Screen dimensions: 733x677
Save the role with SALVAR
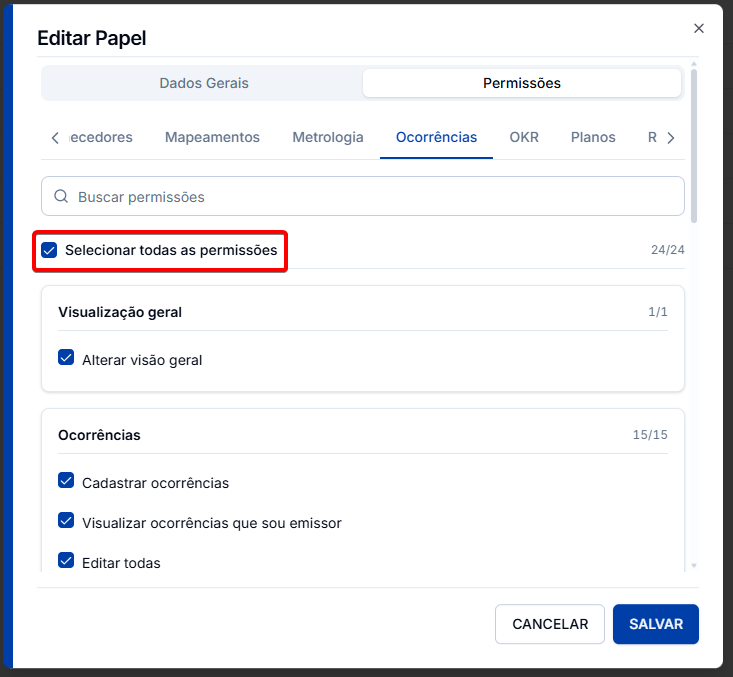(x=655, y=624)
